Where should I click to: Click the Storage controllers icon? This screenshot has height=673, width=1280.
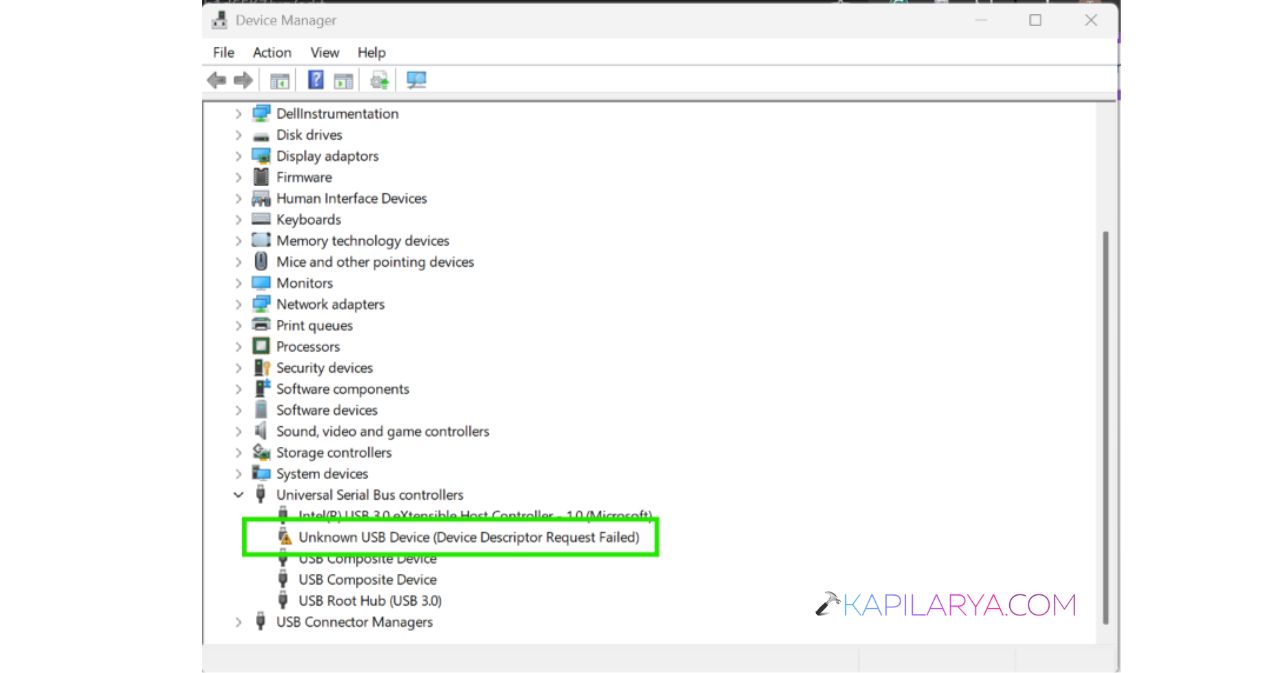click(x=261, y=452)
